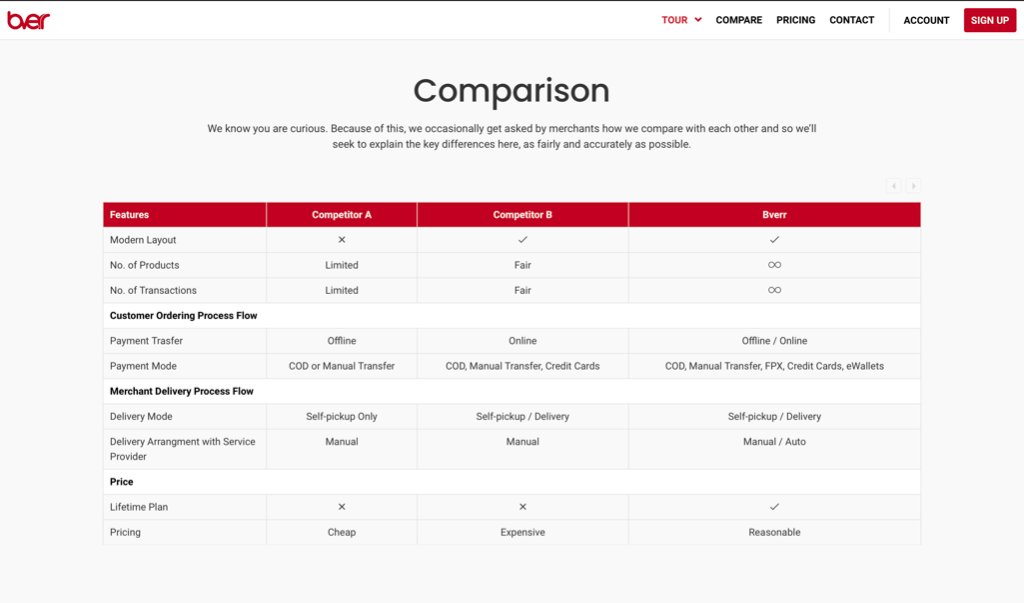Click the X mark for Competitor A Modern Layout

342,240
